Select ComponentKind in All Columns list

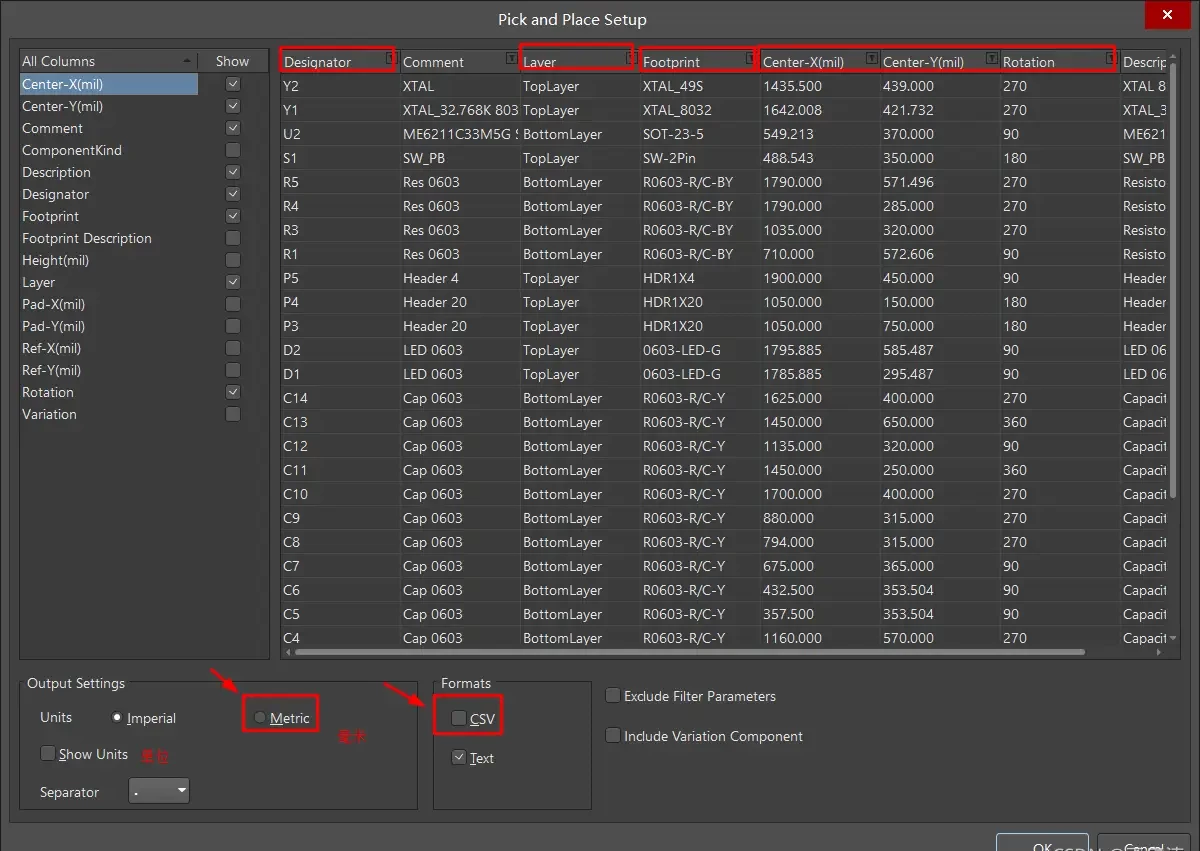[72, 150]
